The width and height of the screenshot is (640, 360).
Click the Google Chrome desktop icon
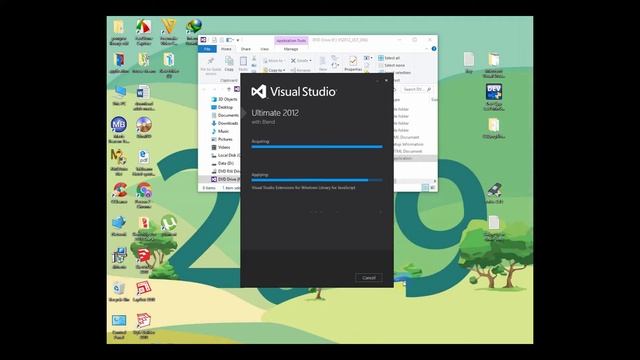coord(144,195)
